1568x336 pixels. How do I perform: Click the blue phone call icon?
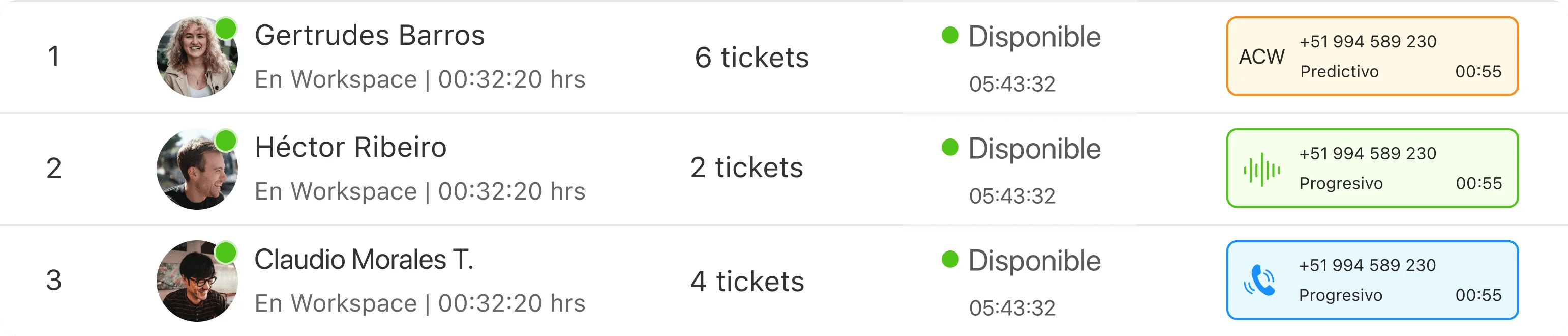[x=1259, y=281]
